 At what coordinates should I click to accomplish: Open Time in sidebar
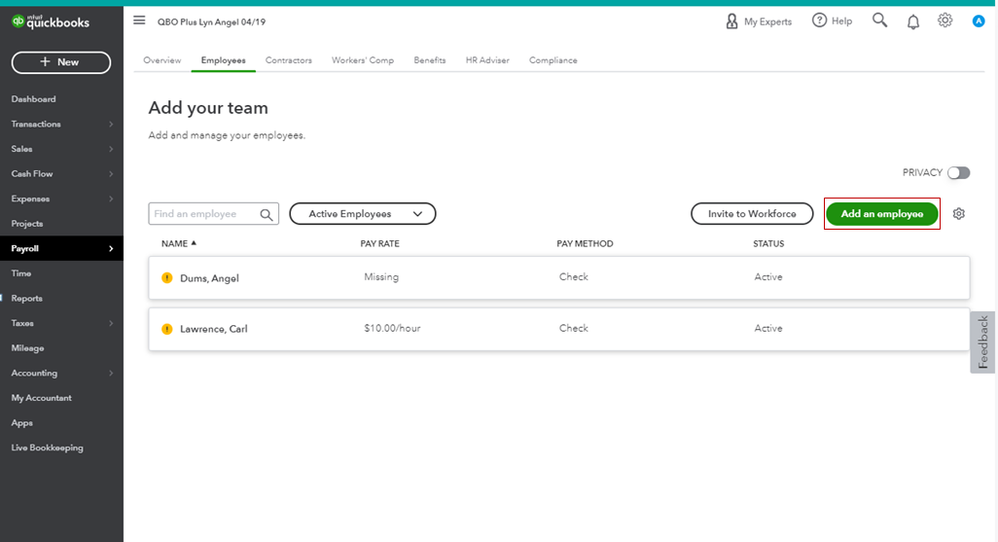coord(21,274)
